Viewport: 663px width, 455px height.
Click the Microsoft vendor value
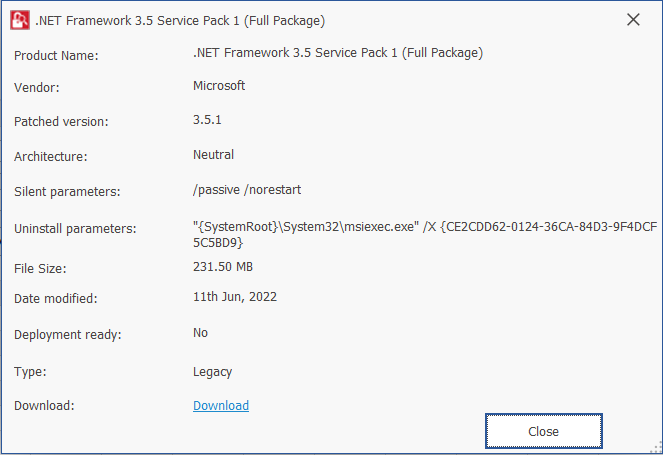(x=219, y=85)
